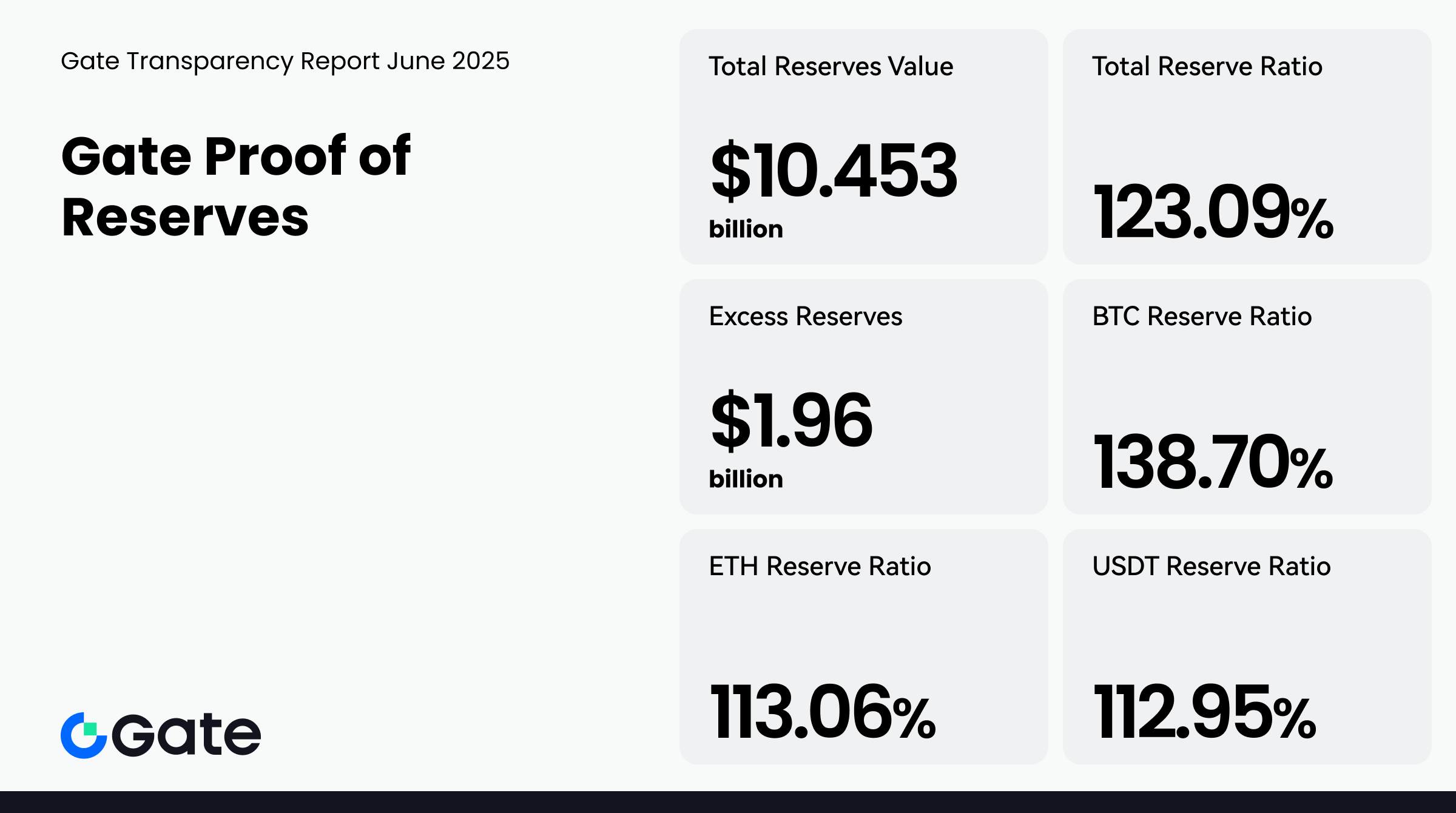
Task: Click the 'Total Reserves Value' card label
Action: 831,66
